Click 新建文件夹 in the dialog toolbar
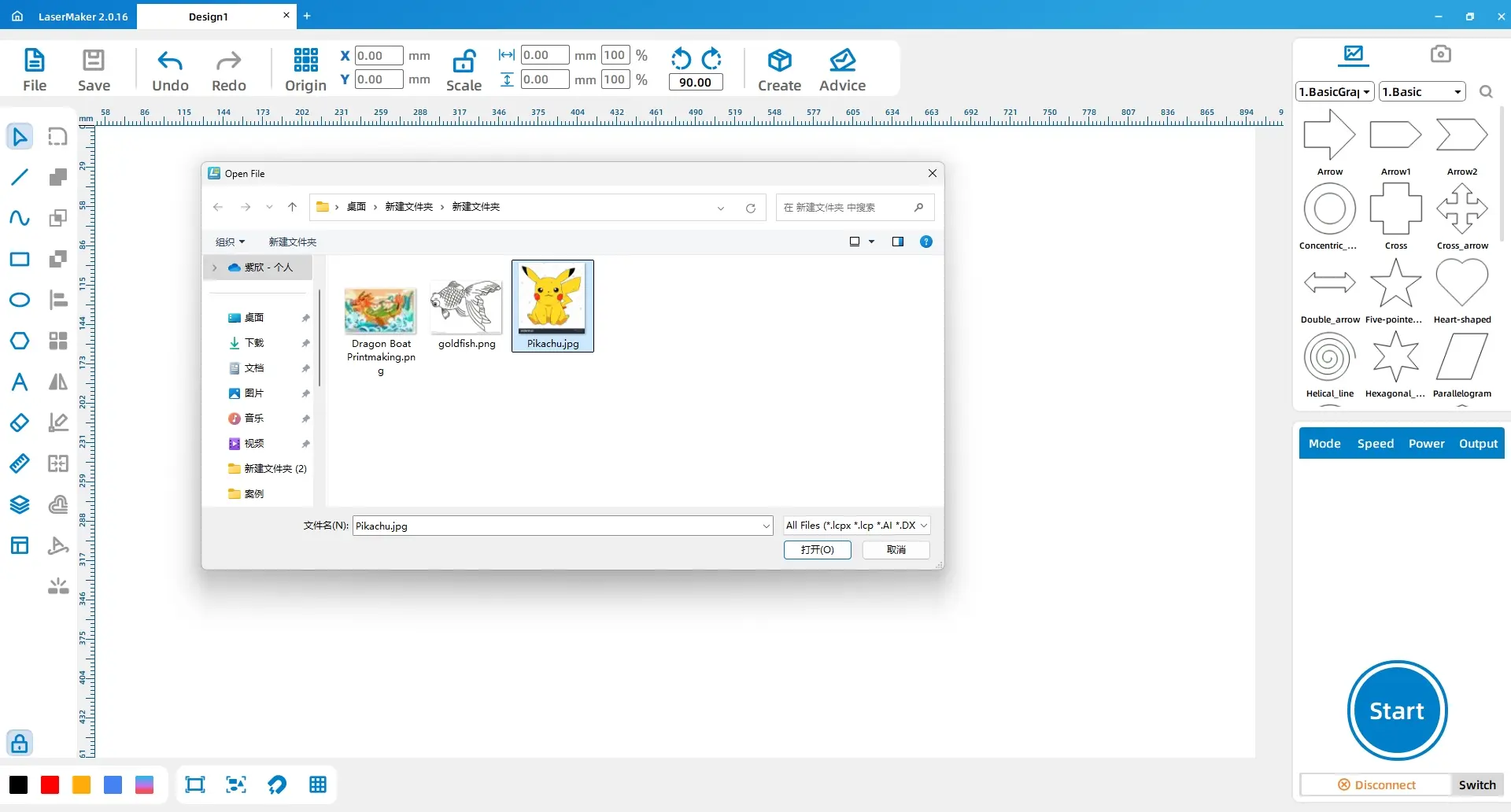Screen dimensions: 1511x812 293,242
